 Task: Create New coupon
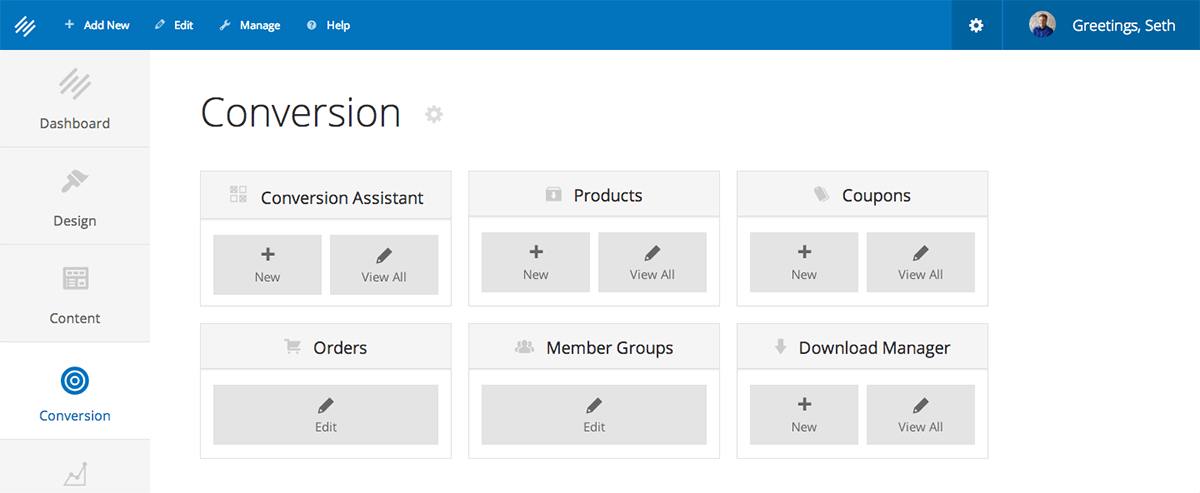804,262
